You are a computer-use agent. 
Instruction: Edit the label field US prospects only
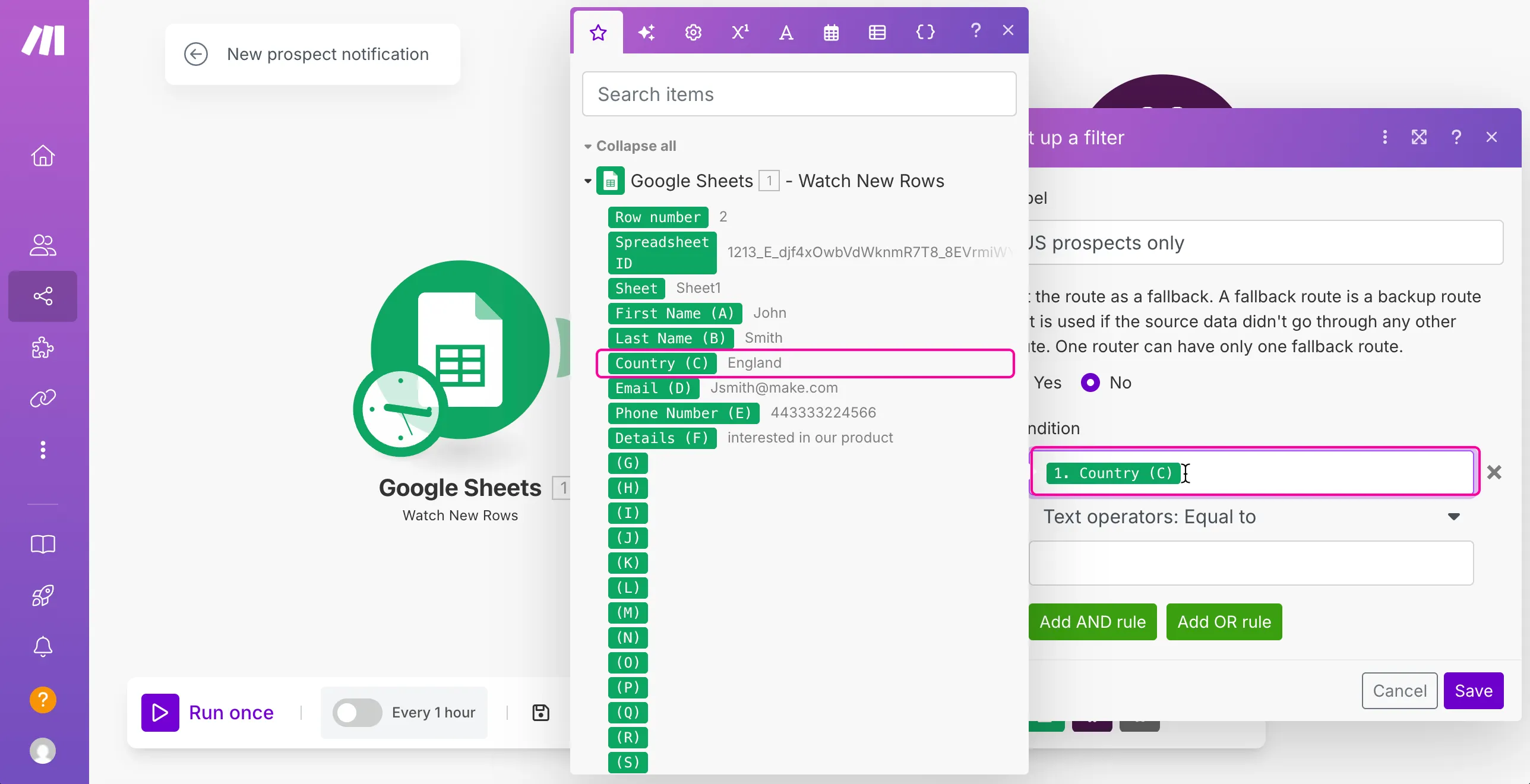[1266, 242]
